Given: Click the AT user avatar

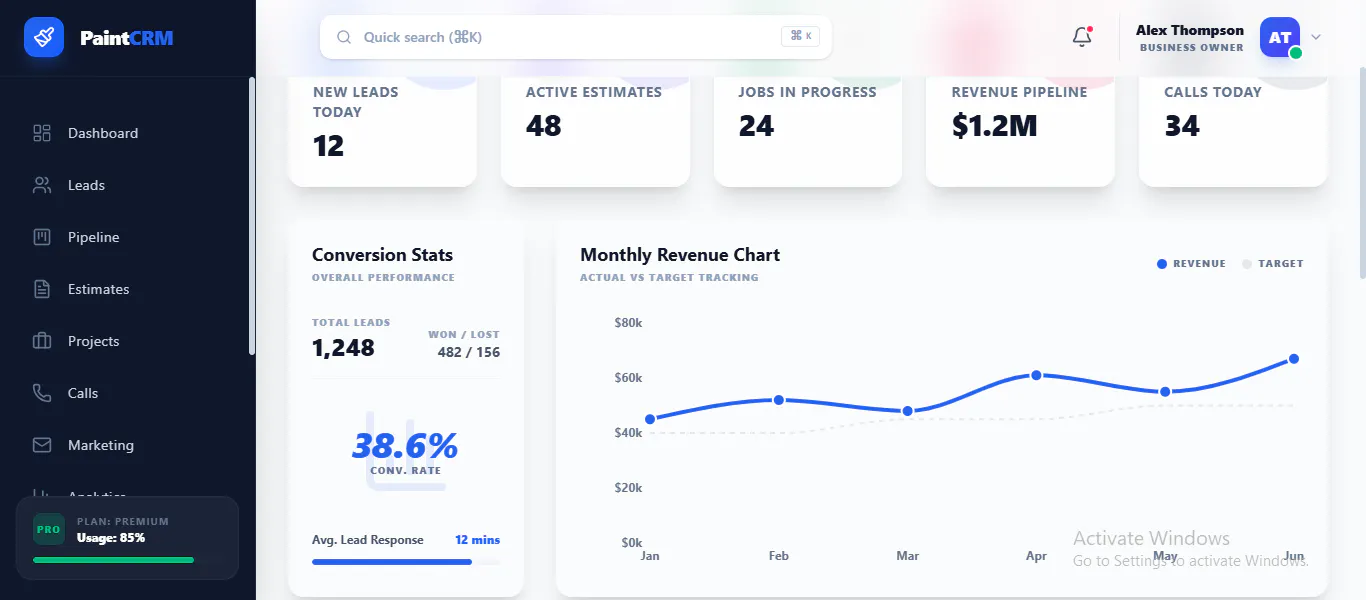Looking at the screenshot, I should [1280, 37].
